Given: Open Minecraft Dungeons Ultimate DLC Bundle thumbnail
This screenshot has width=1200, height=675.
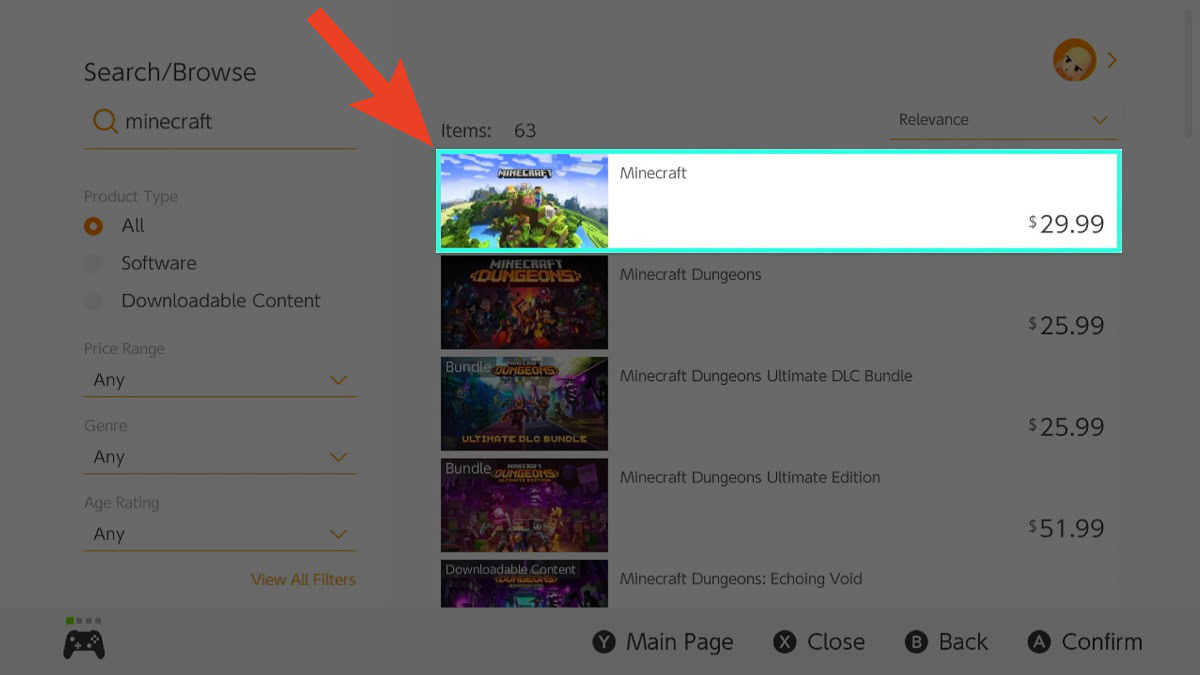Looking at the screenshot, I should click(524, 404).
